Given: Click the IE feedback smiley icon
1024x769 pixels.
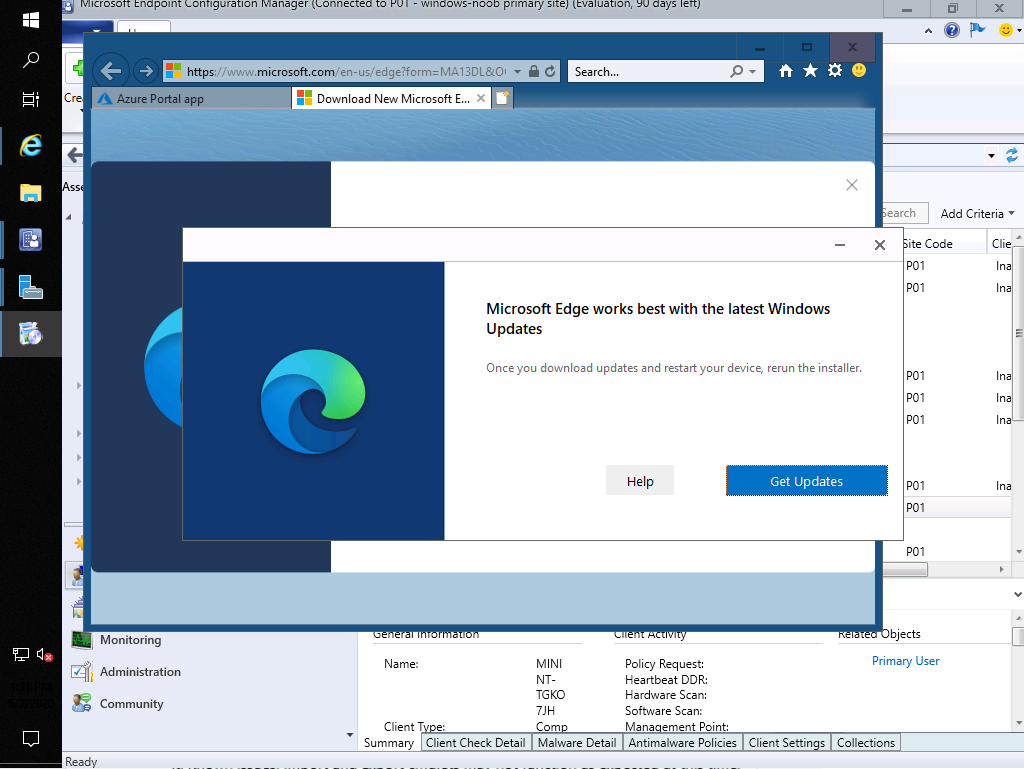Looking at the screenshot, I should (859, 71).
